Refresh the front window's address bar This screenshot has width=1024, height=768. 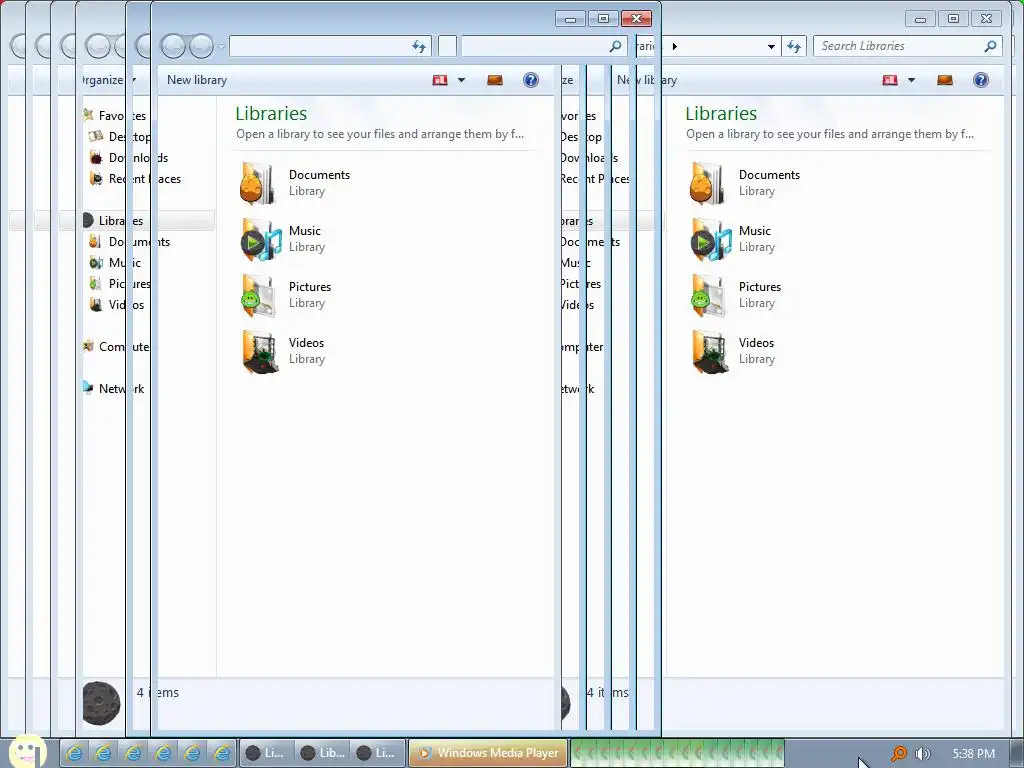point(419,46)
